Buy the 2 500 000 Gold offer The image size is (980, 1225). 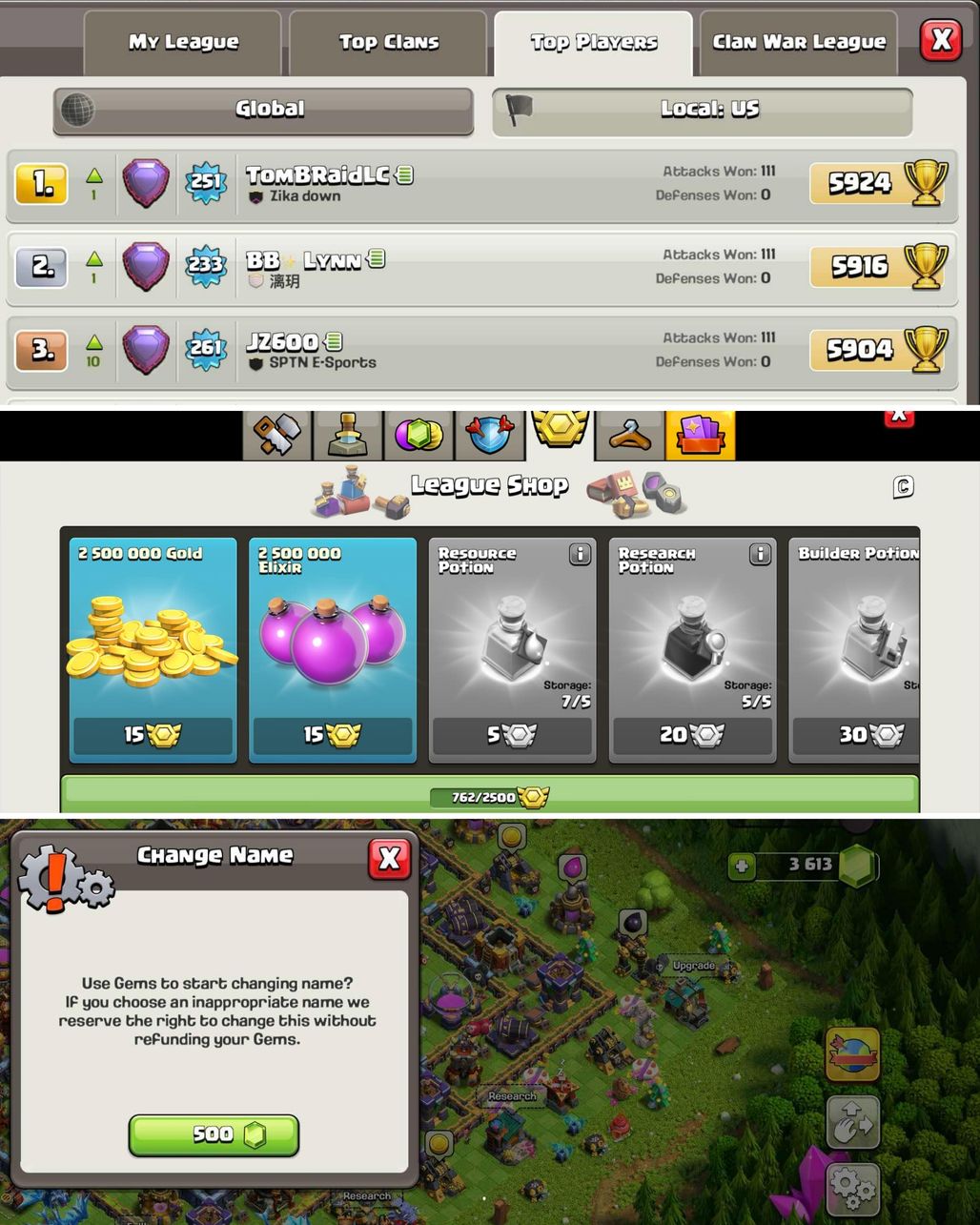(x=153, y=650)
